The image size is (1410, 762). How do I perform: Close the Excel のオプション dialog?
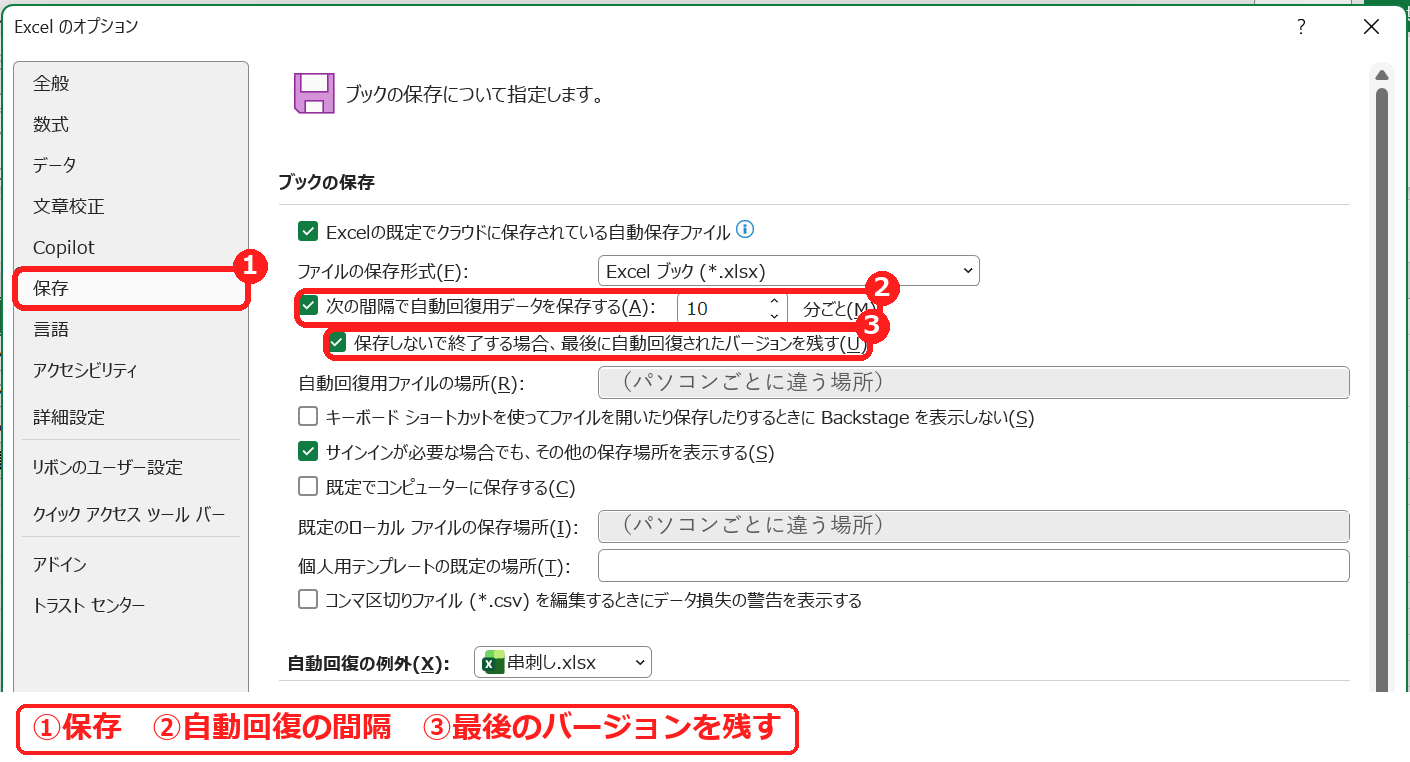click(1371, 28)
